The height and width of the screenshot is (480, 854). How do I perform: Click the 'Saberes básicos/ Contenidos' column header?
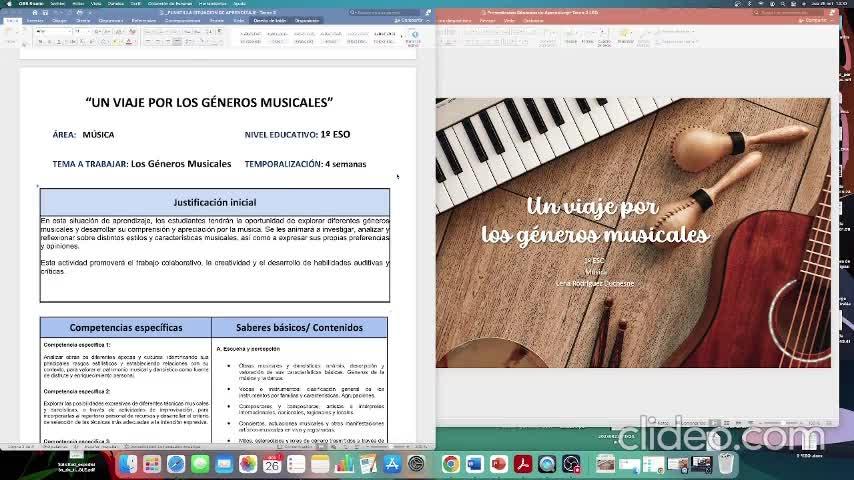click(300, 327)
